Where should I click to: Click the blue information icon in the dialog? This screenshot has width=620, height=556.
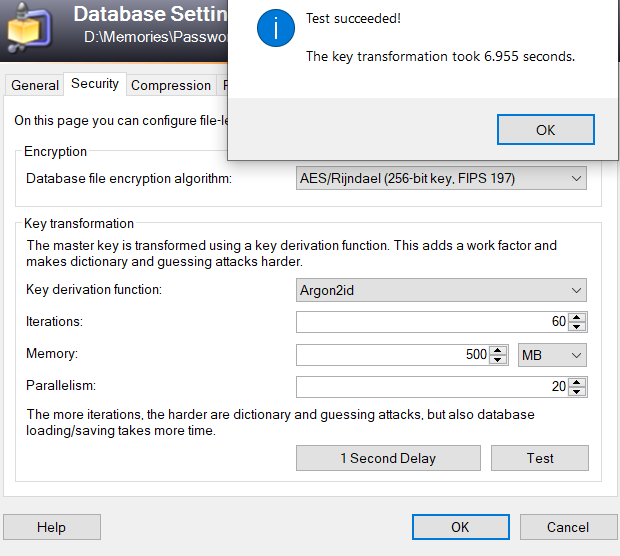pos(274,27)
